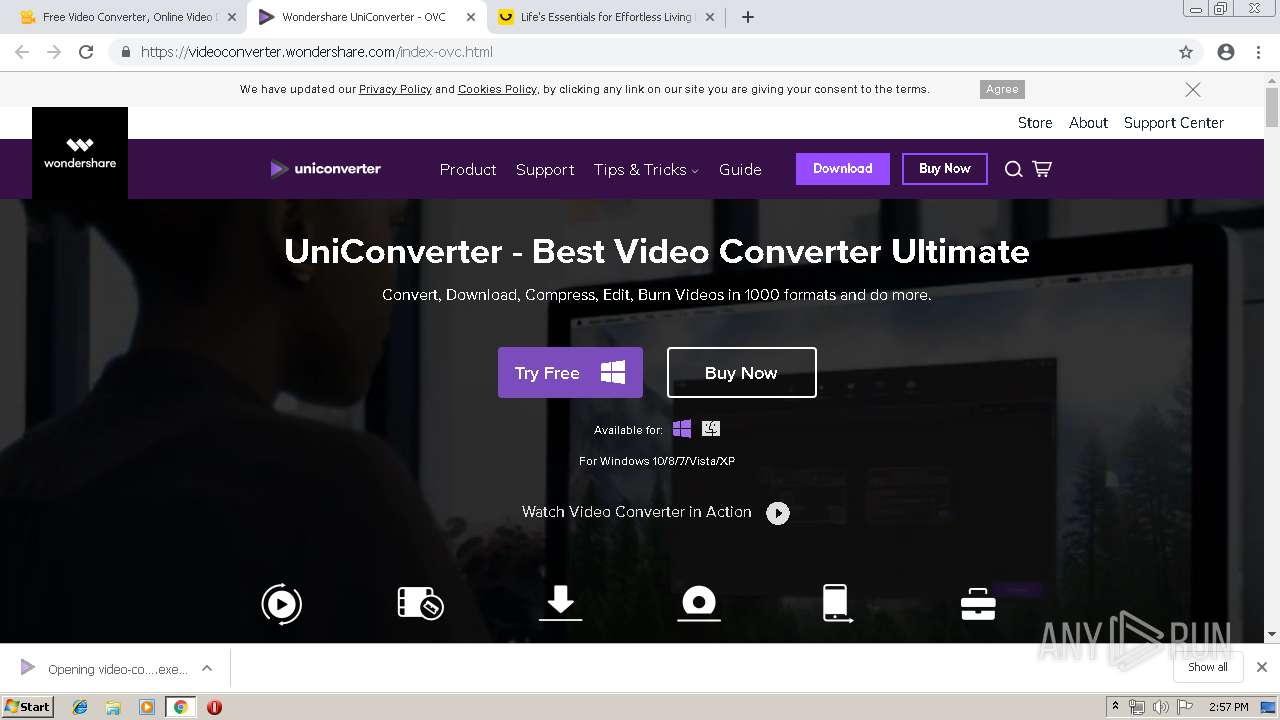Switch to the Life's Essentials tab
The height and width of the screenshot is (720, 1280).
click(x=608, y=17)
